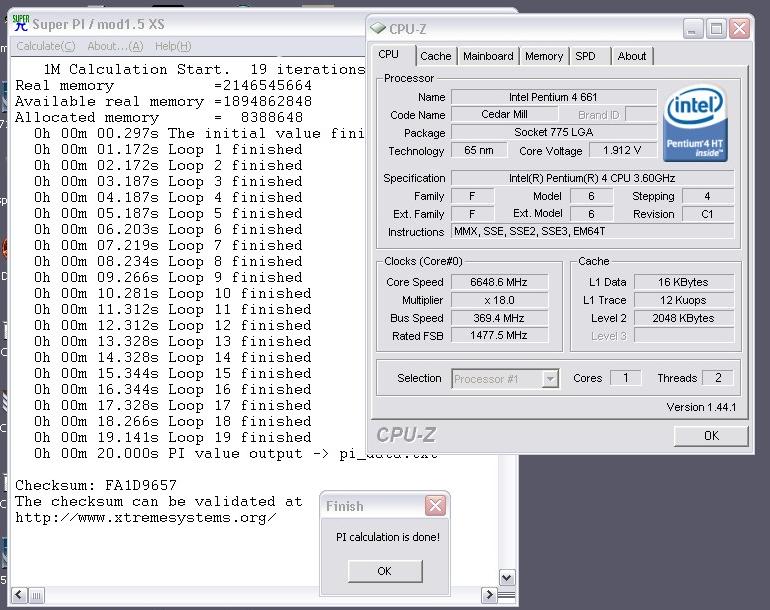
Task: Click the Core Voltage value 1.912 V
Action: (x=622, y=150)
